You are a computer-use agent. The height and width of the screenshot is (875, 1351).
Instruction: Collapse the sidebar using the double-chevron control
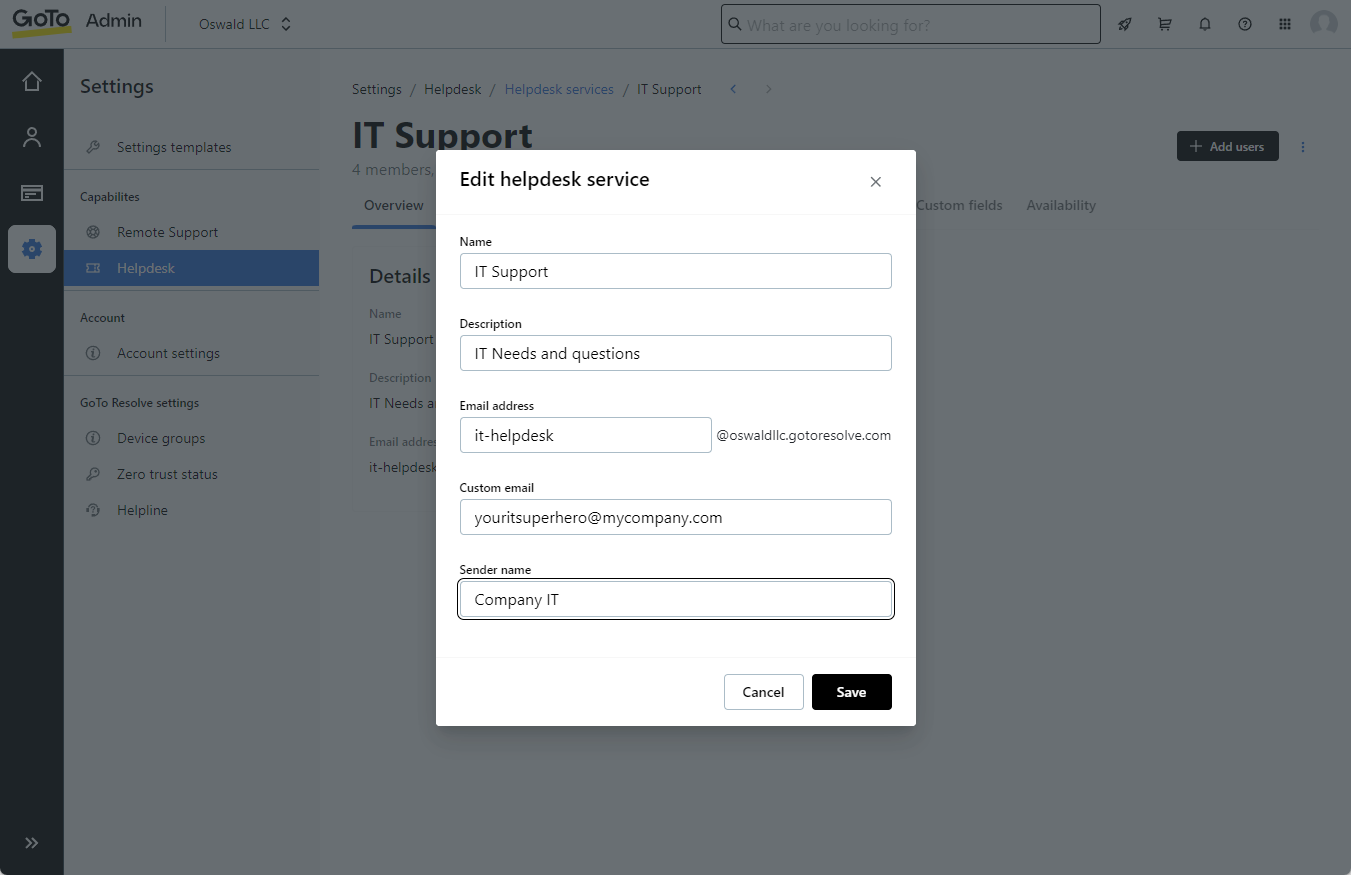tap(31, 843)
